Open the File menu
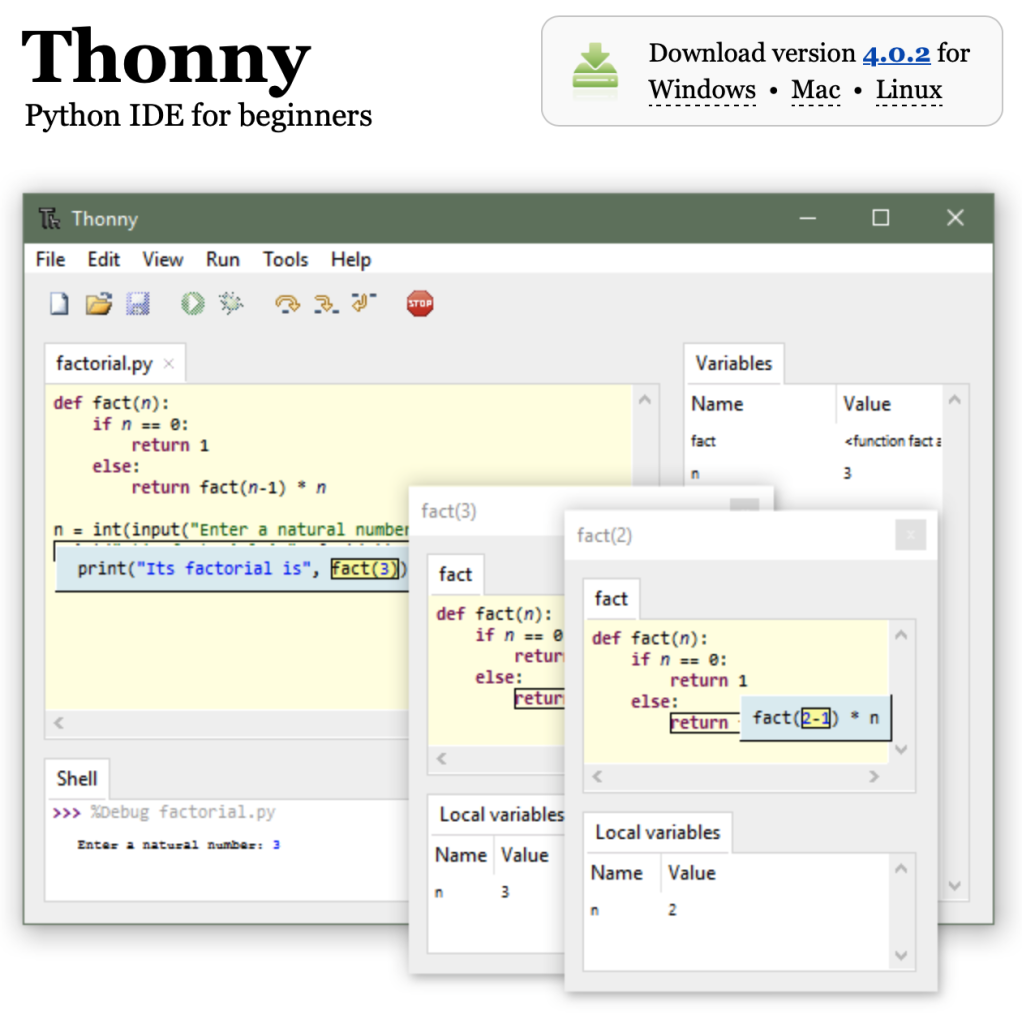The image size is (1022, 1024). pyautogui.click(x=50, y=260)
